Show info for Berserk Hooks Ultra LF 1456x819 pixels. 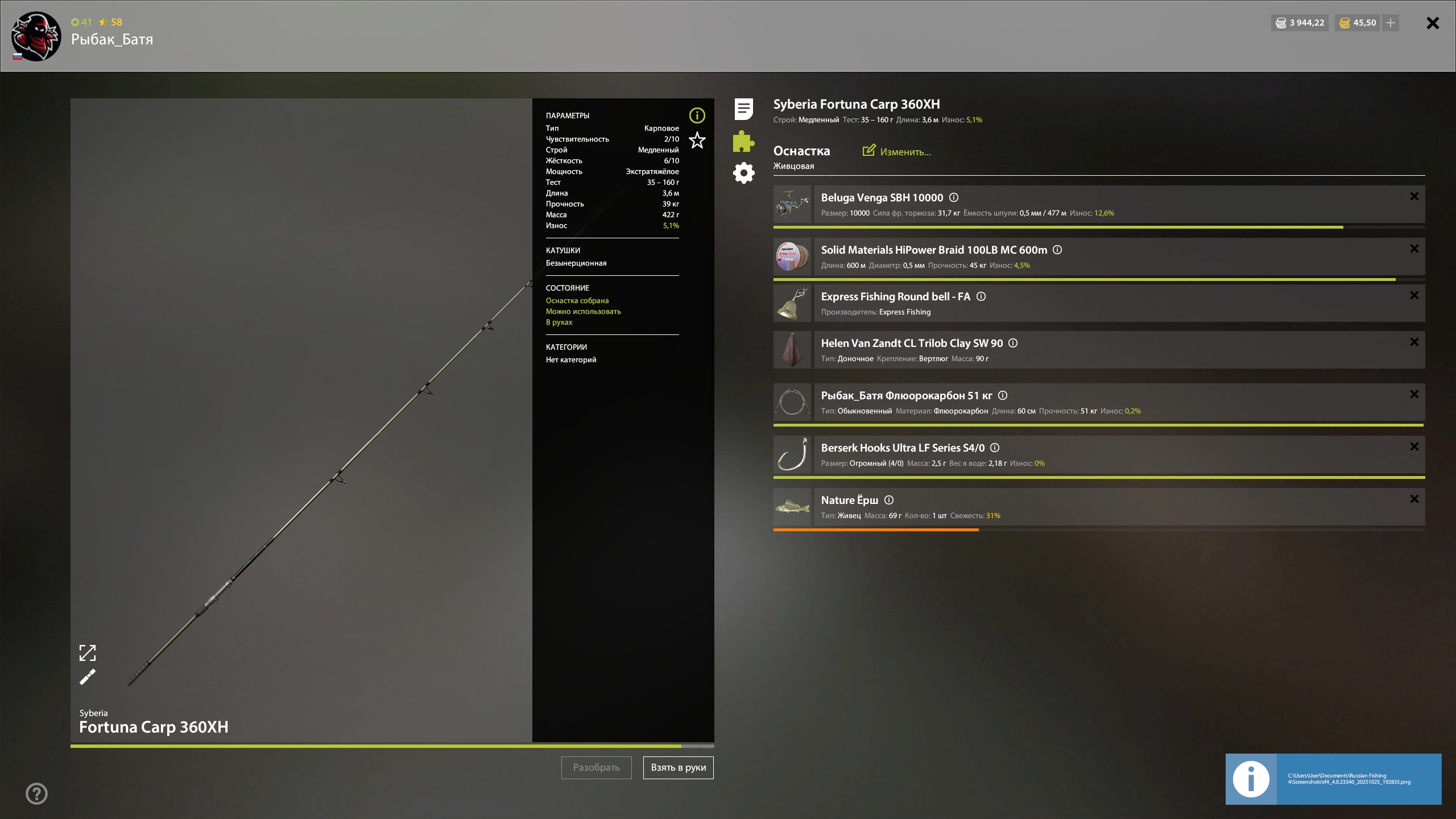995,448
